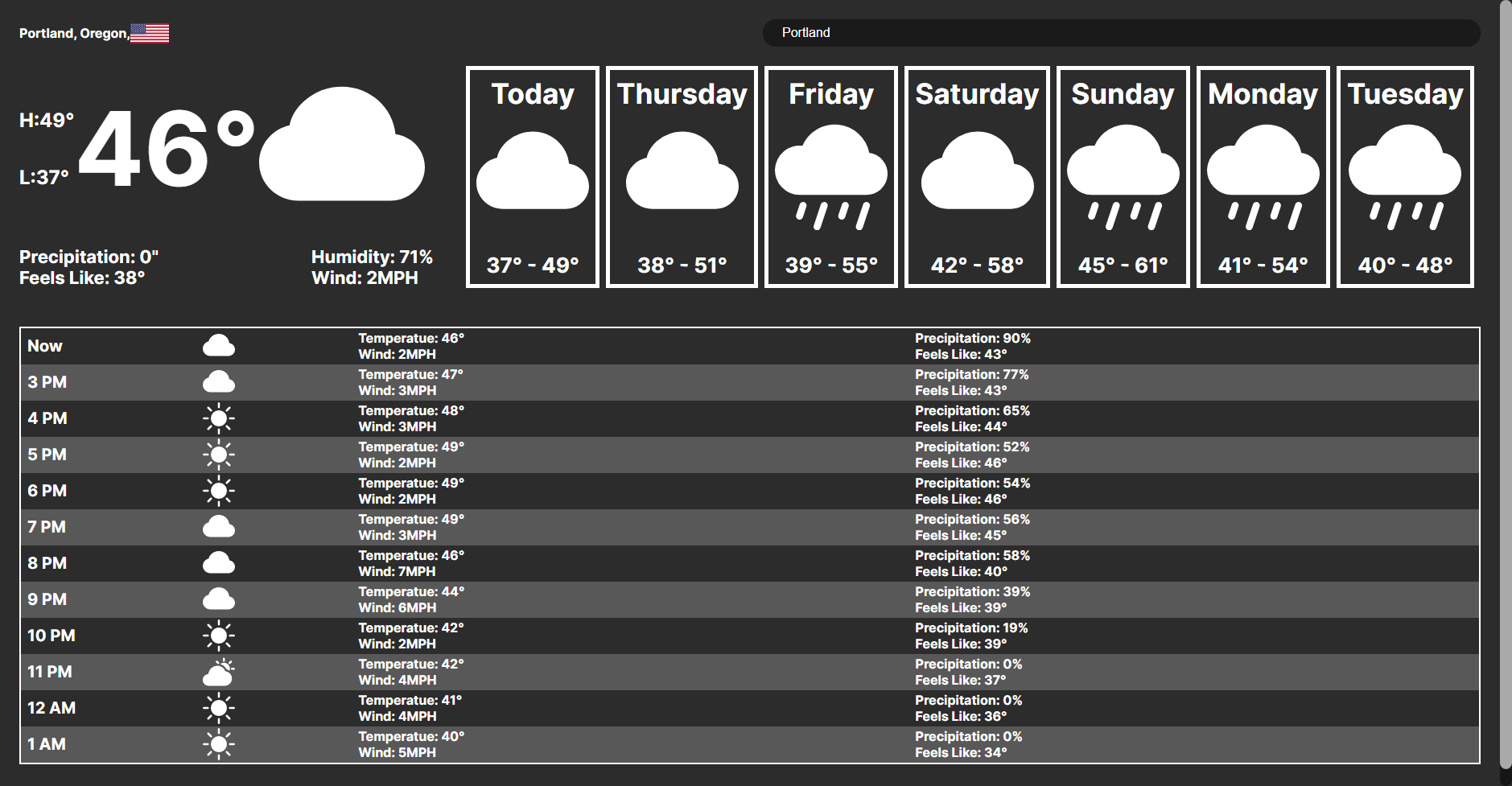Viewport: 1512px width, 786px height.
Task: Select the 8 PM hourly row
Action: 750,563
